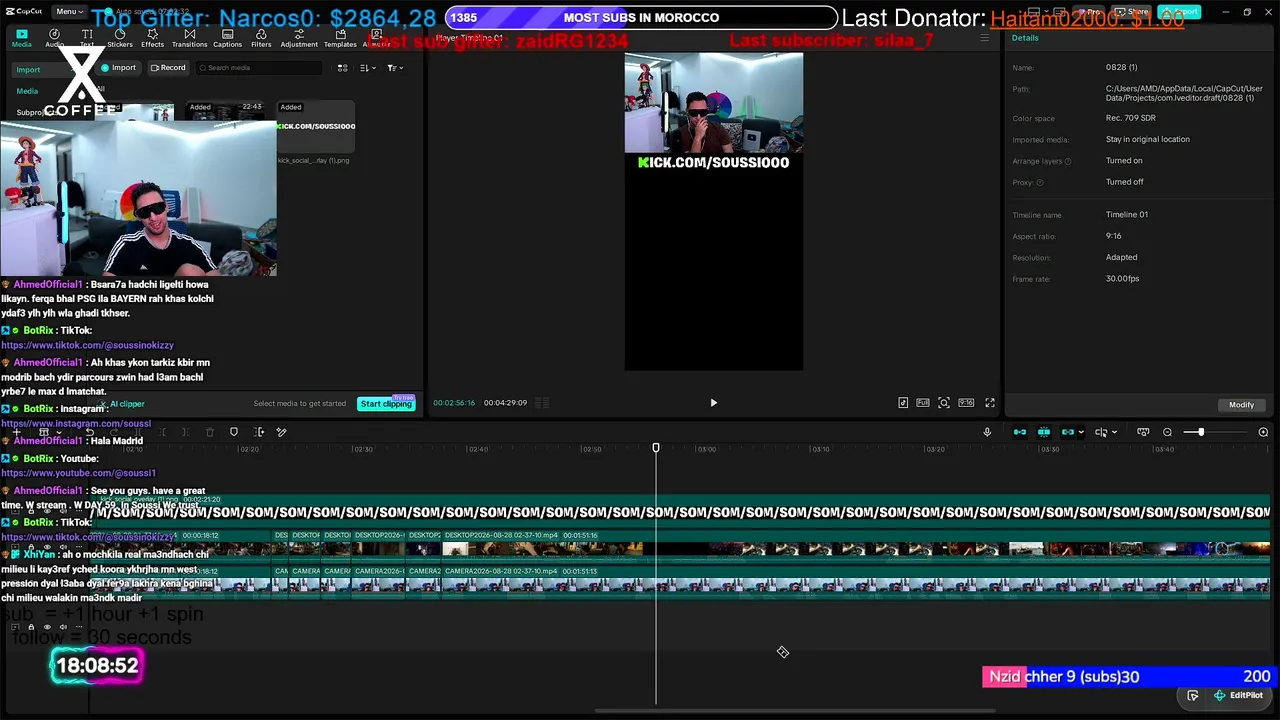This screenshot has width=1280, height=720.
Task: Select the Media sidebar item
Action: [x=27, y=91]
